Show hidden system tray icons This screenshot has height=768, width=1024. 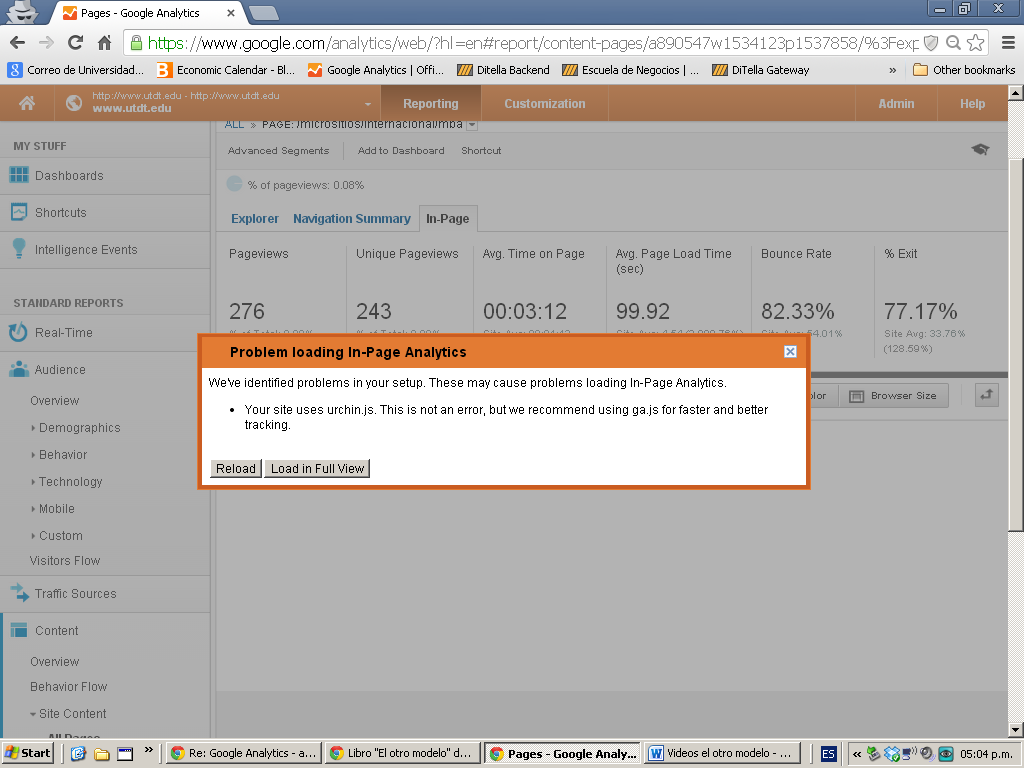coord(856,754)
